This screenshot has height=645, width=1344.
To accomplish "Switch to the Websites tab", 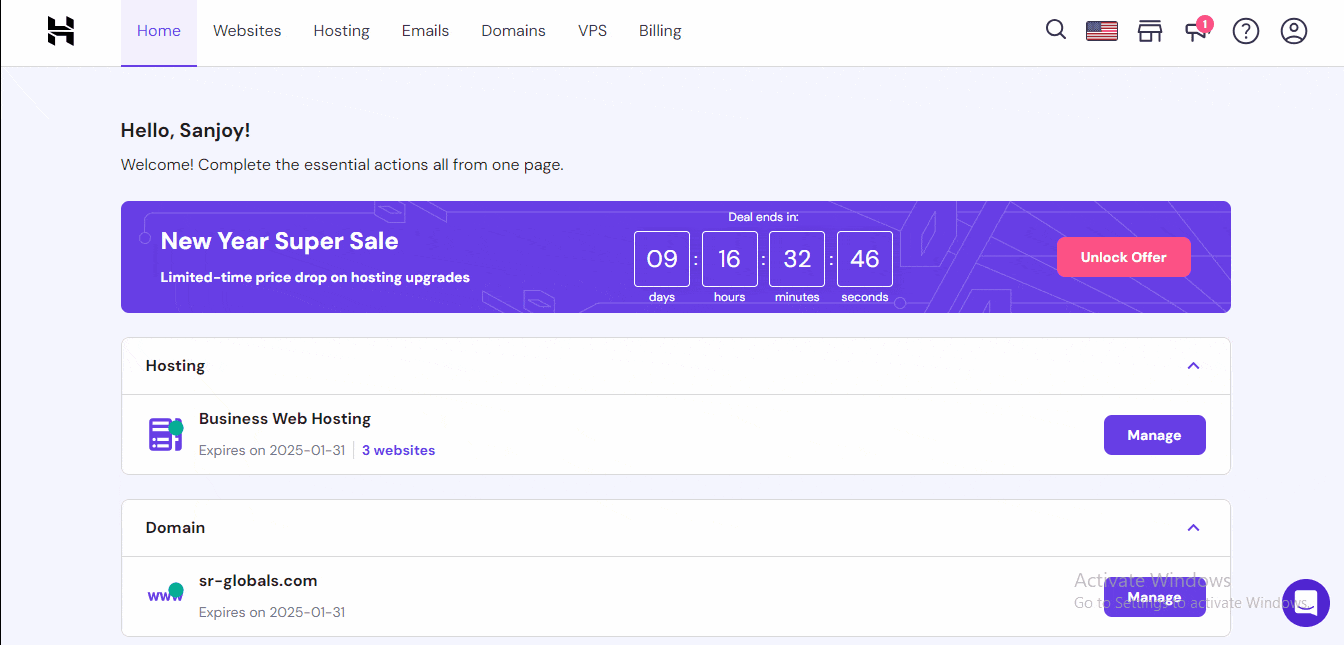I will pos(247,30).
